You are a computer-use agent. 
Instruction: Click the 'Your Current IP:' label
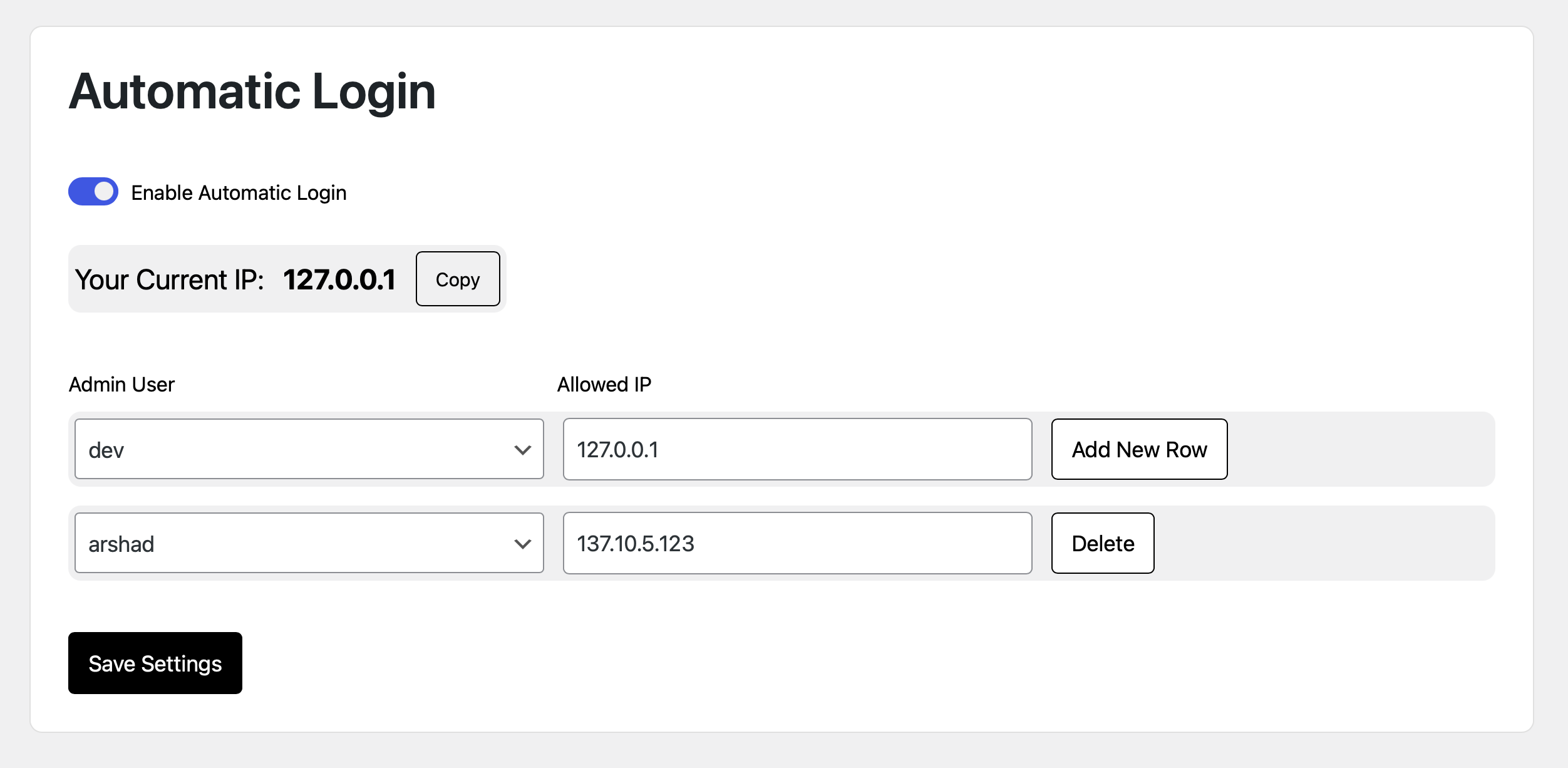click(x=170, y=279)
